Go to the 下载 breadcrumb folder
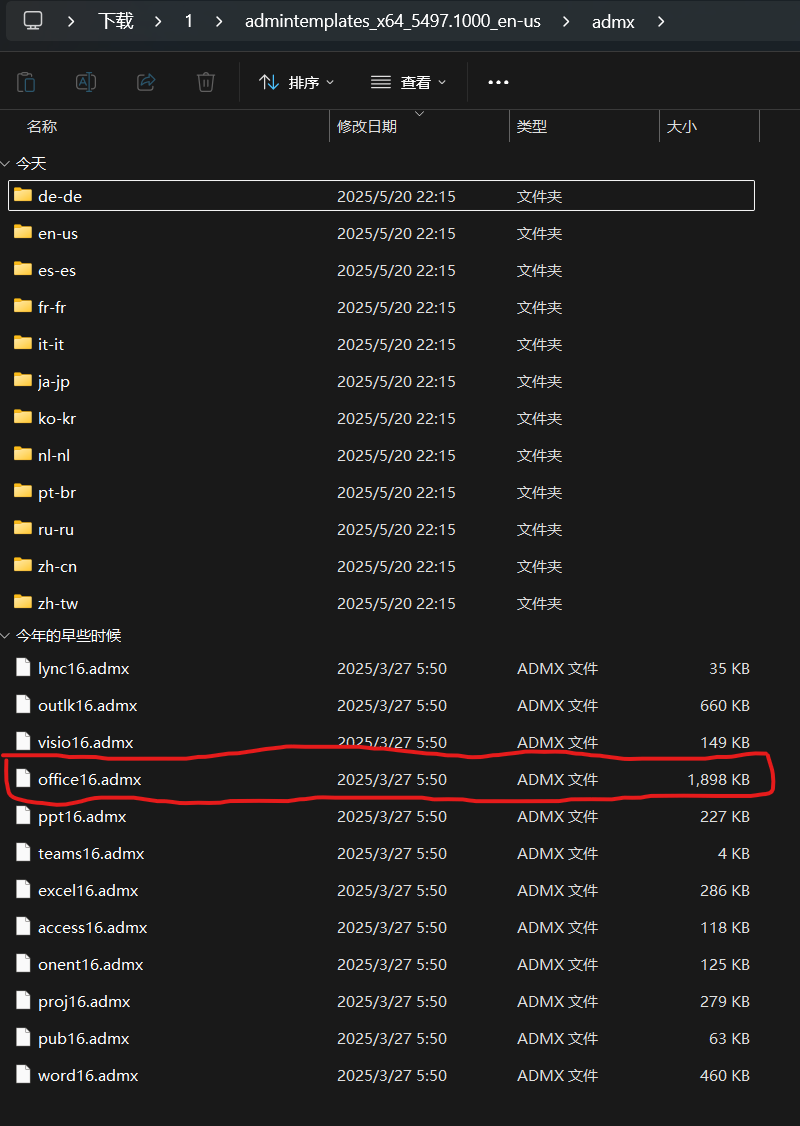 coord(116,21)
